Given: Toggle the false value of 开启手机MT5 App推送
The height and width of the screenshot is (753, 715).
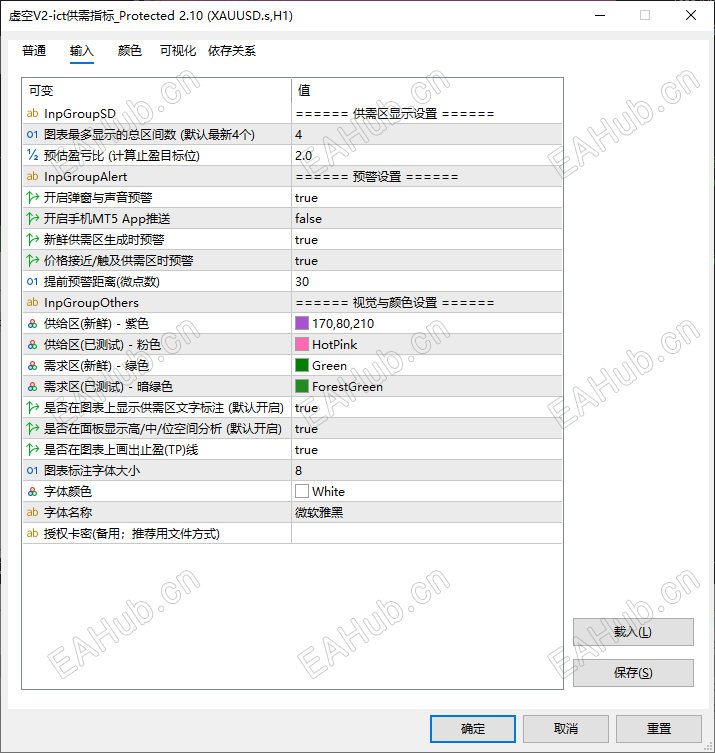Looking at the screenshot, I should 426,219.
